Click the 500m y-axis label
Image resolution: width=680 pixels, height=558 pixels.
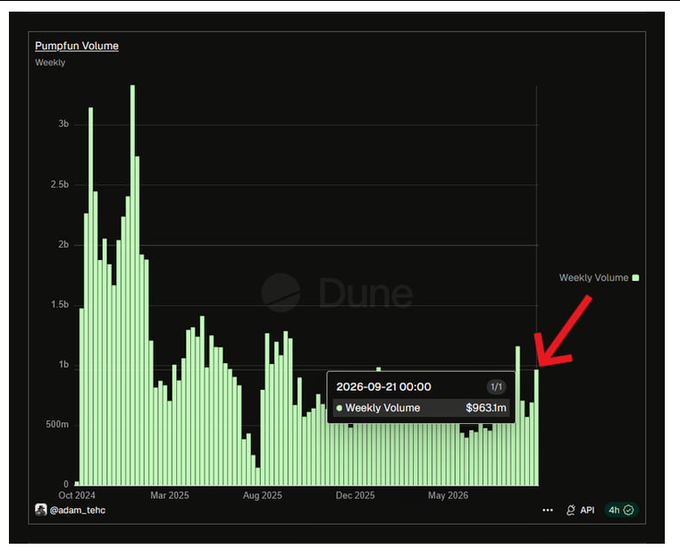tap(57, 424)
